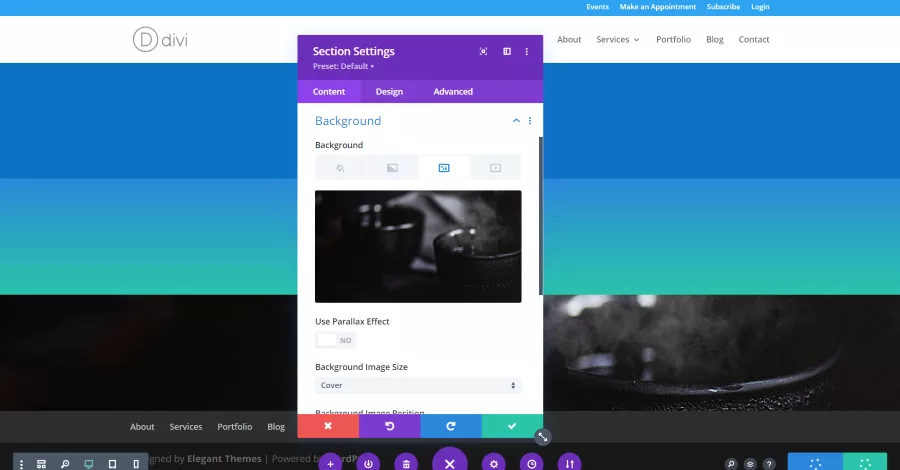
Task: Select the background color tab icon
Action: (340, 168)
